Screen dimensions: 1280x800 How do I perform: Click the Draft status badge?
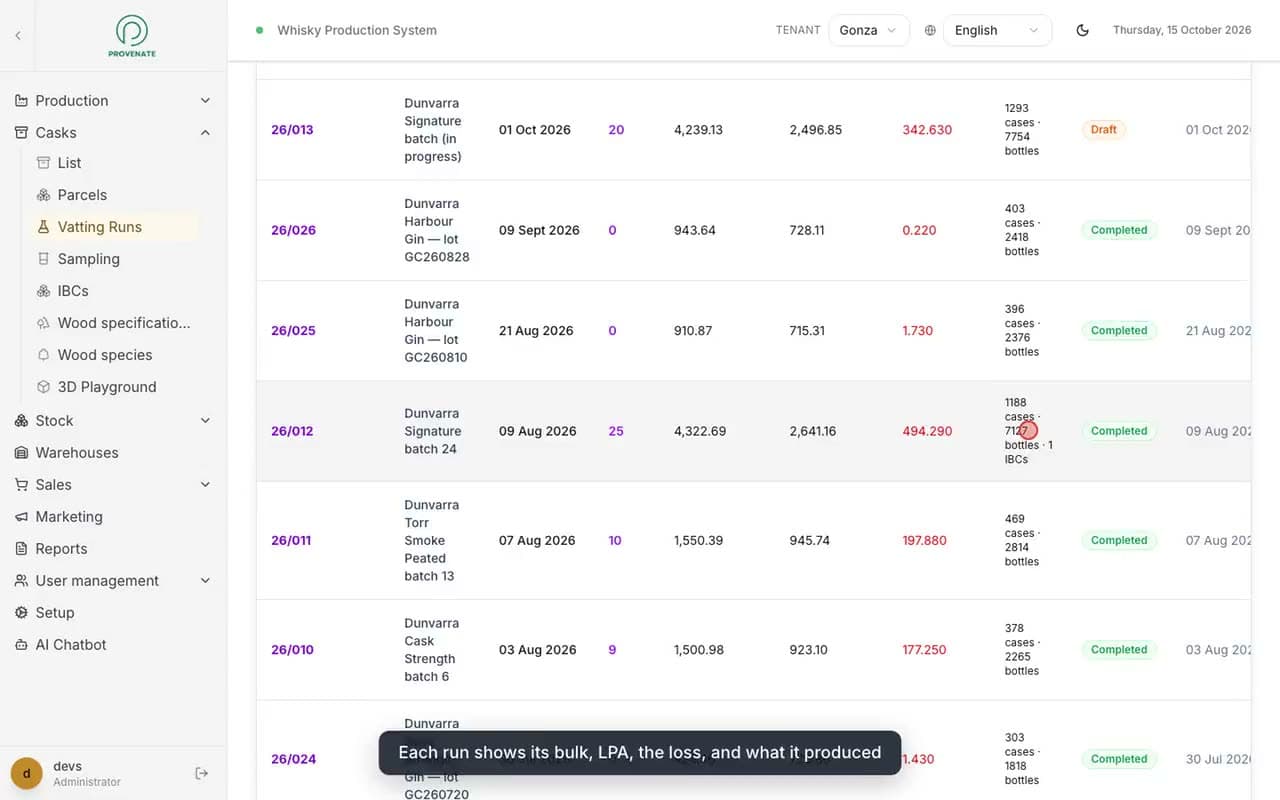coord(1104,130)
